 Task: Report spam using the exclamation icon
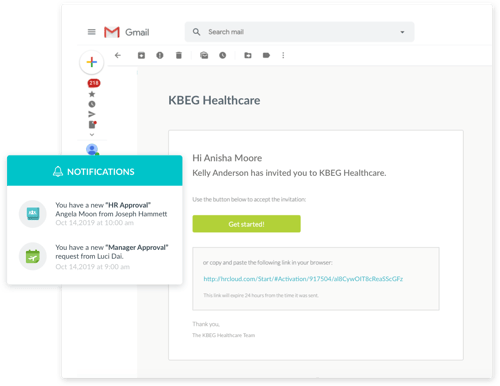160,55
